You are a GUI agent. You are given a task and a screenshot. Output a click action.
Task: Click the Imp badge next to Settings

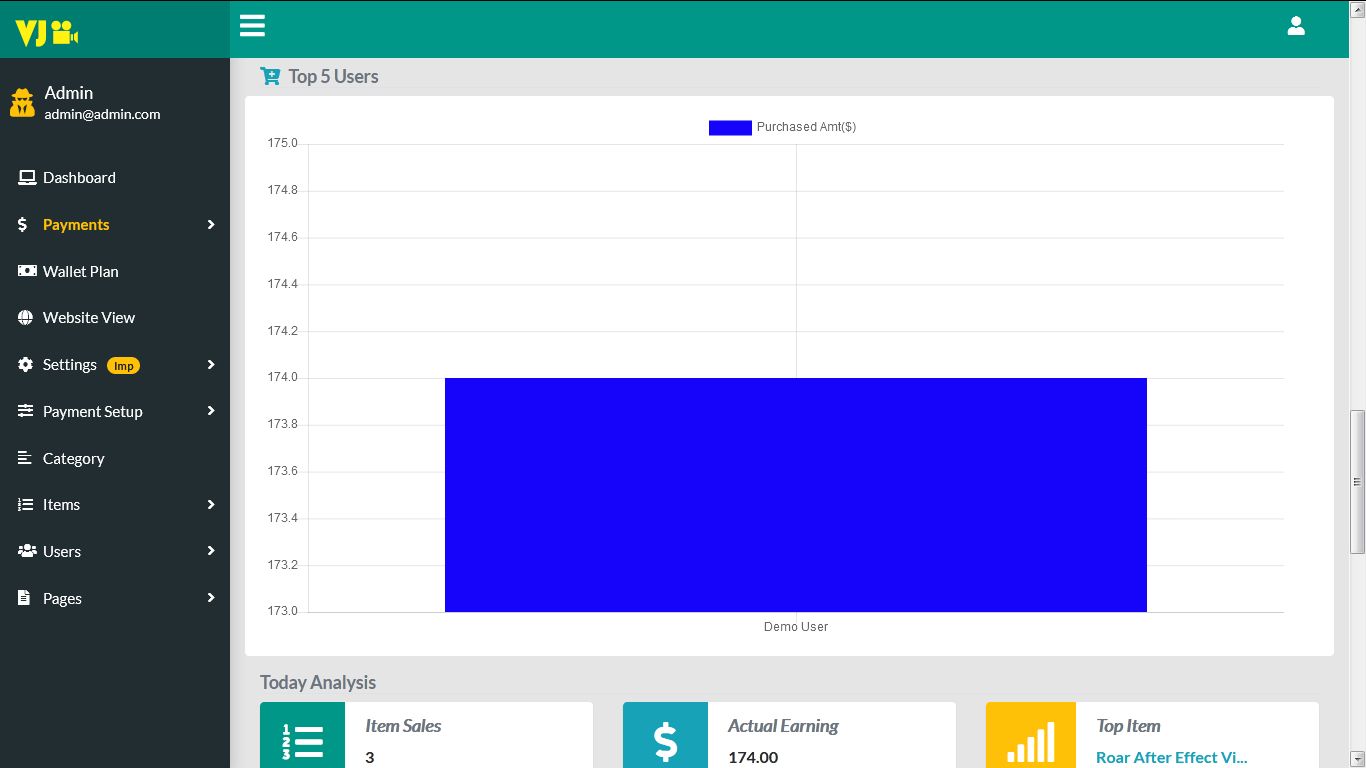[123, 365]
